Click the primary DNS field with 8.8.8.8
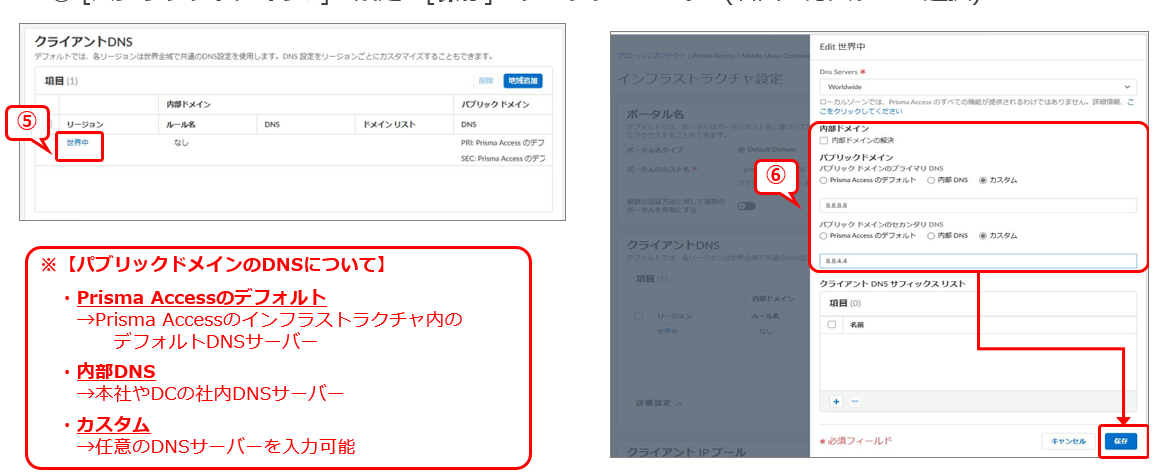 (x=977, y=206)
